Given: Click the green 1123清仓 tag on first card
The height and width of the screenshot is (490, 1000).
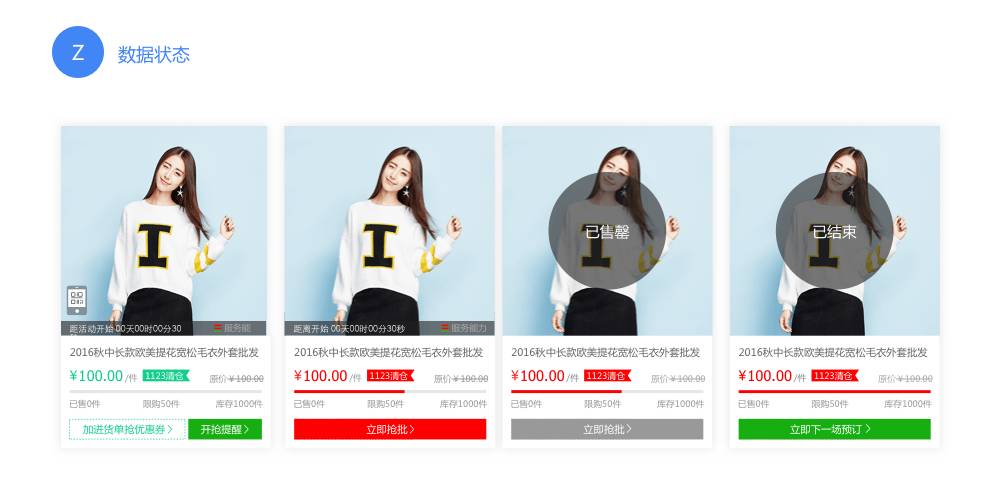Looking at the screenshot, I should click(166, 376).
